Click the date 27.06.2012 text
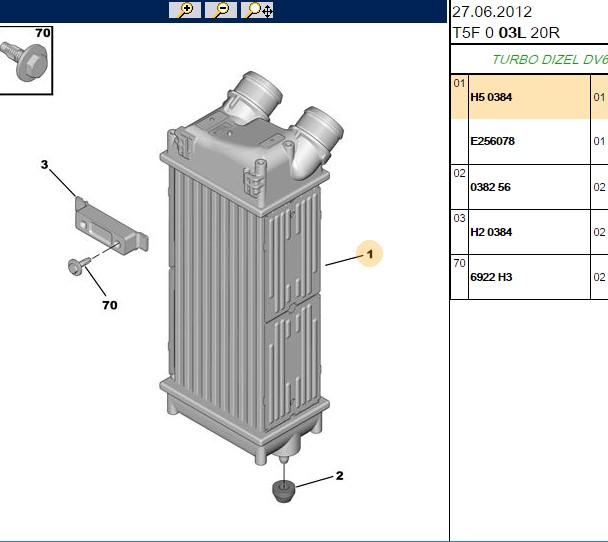 click(x=492, y=12)
